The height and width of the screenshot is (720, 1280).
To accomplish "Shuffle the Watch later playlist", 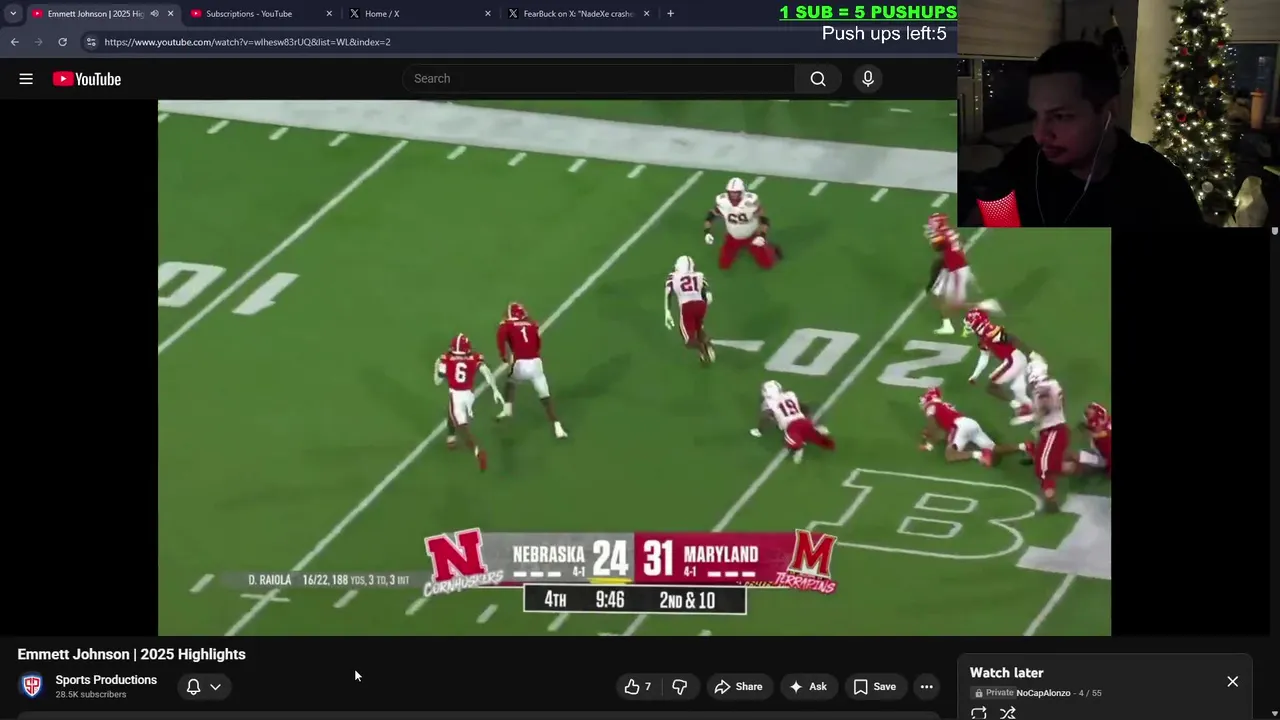I will tap(1008, 713).
